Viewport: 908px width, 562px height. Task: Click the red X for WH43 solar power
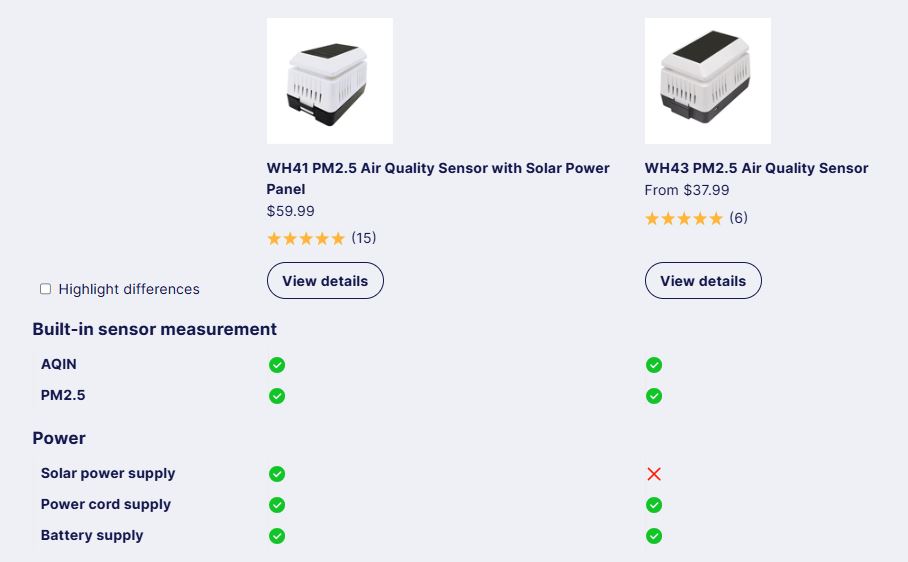coord(654,474)
